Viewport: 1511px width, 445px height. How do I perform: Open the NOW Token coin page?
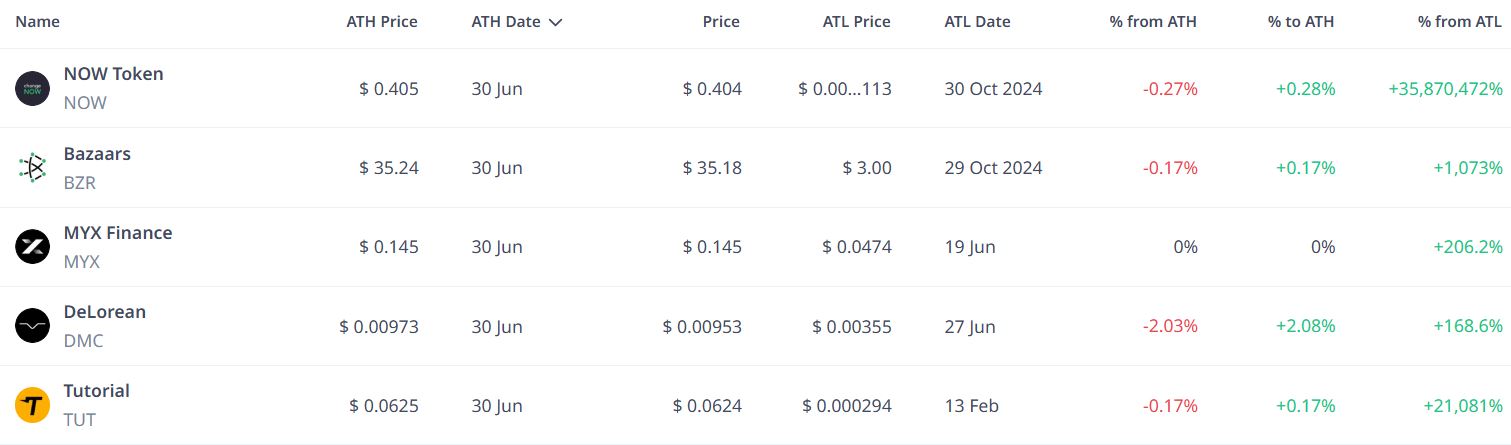coord(113,74)
